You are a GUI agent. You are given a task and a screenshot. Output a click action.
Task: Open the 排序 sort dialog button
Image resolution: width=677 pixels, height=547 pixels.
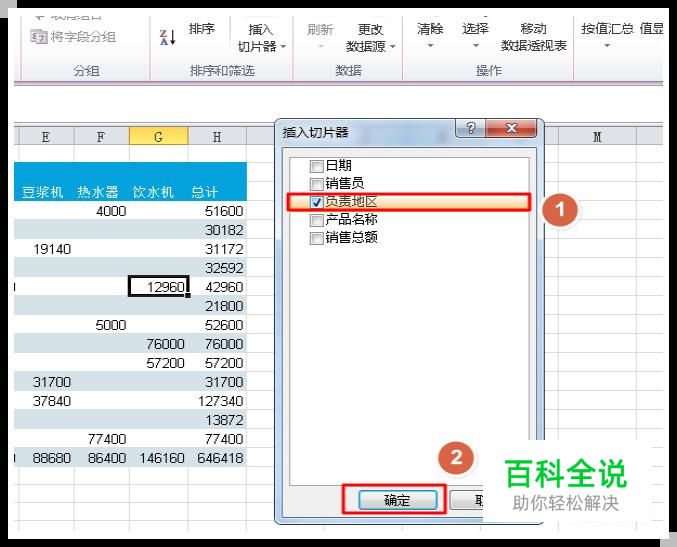coord(202,29)
